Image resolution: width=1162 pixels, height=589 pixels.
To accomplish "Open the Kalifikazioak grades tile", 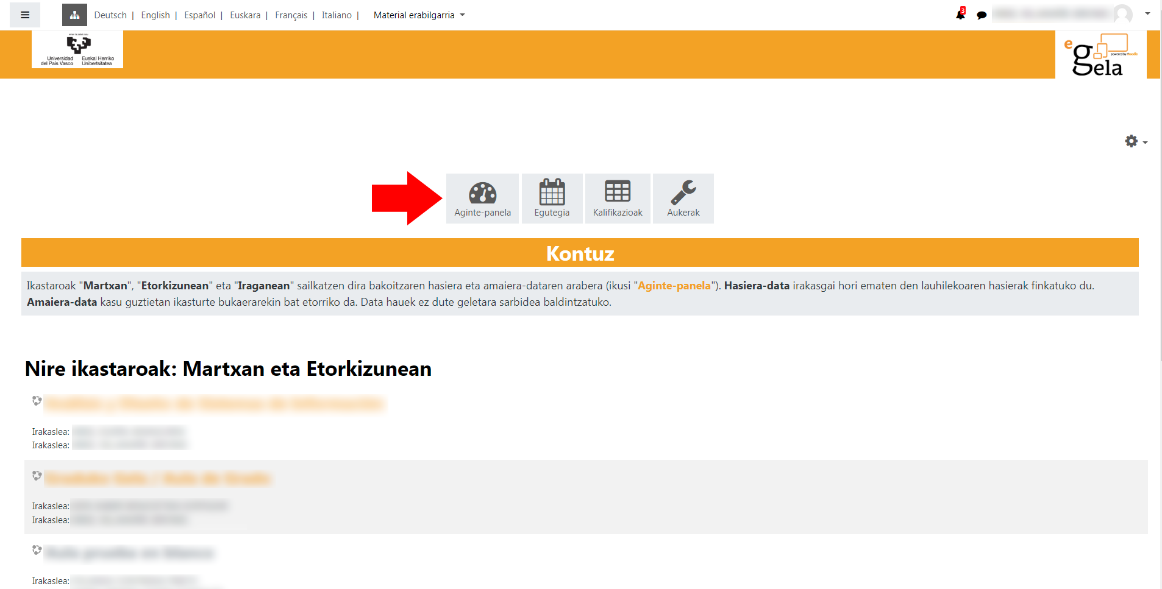I will pos(618,198).
